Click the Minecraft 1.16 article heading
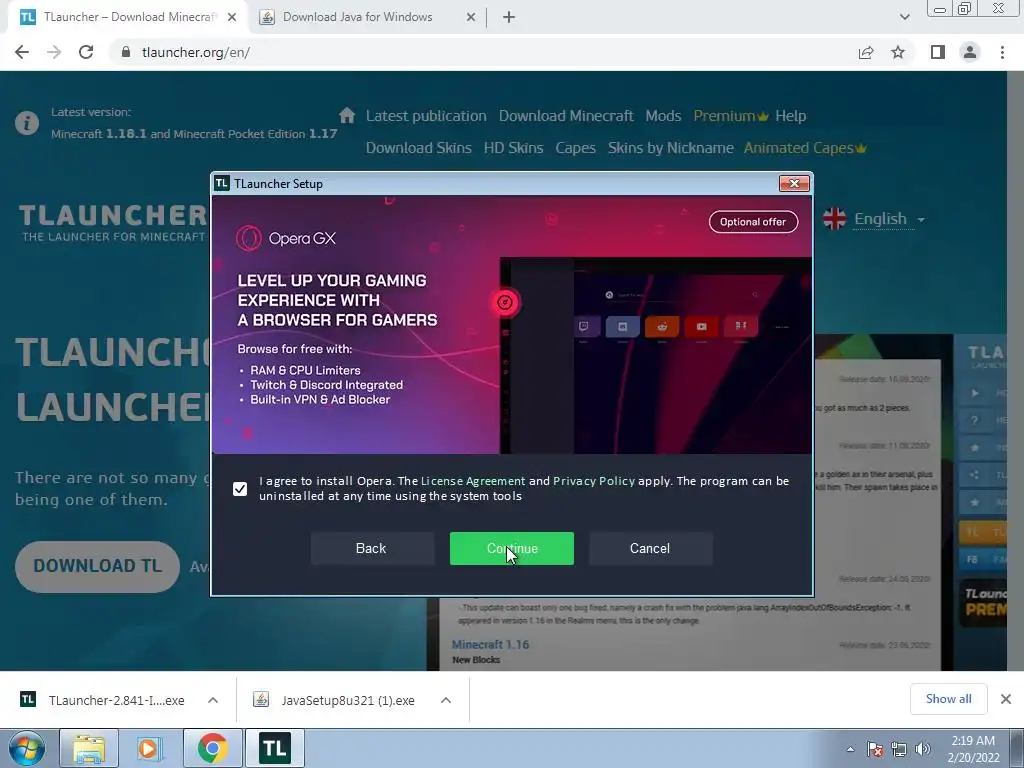The width and height of the screenshot is (1024, 768). 490,645
